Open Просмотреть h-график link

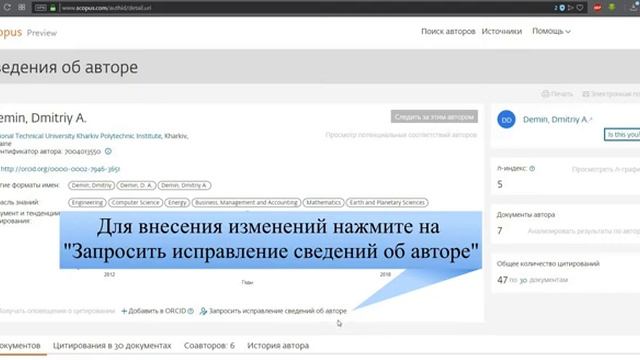click(x=606, y=169)
